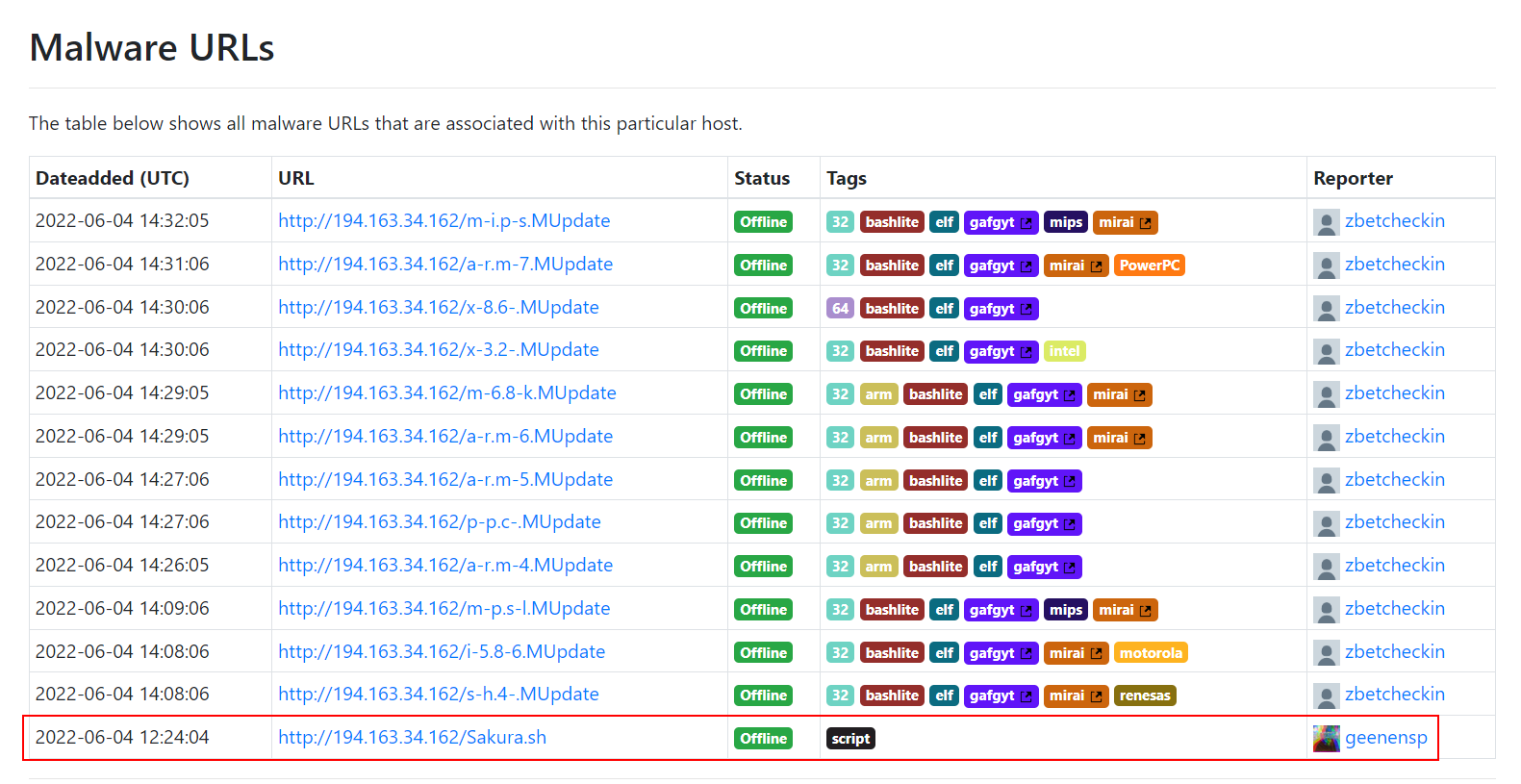Click reporter avatar in the m-p.s-l.MUpdate row
Image resolution: width=1521 pixels, height=784 pixels.
1327,610
